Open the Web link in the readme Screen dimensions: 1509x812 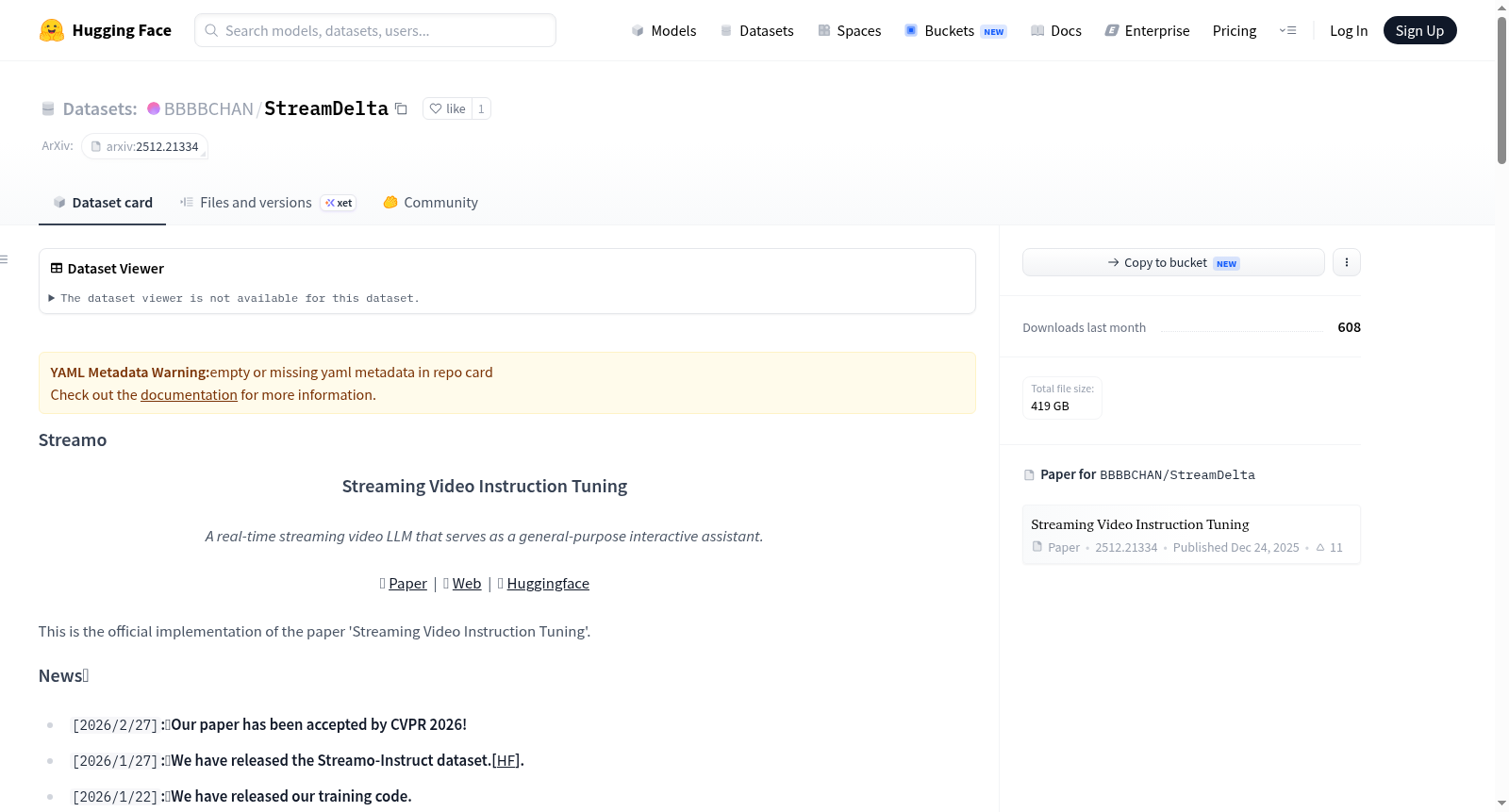[x=467, y=584]
